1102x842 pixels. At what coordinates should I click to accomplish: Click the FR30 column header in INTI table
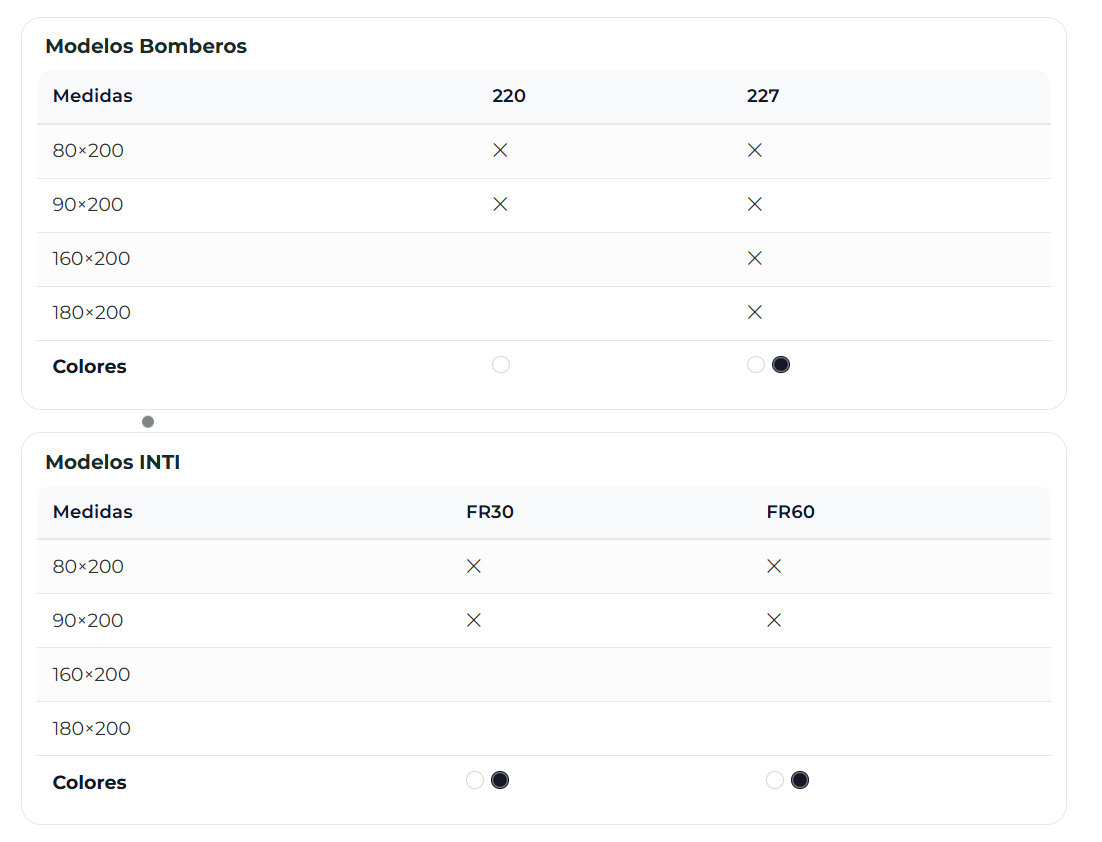coord(490,512)
